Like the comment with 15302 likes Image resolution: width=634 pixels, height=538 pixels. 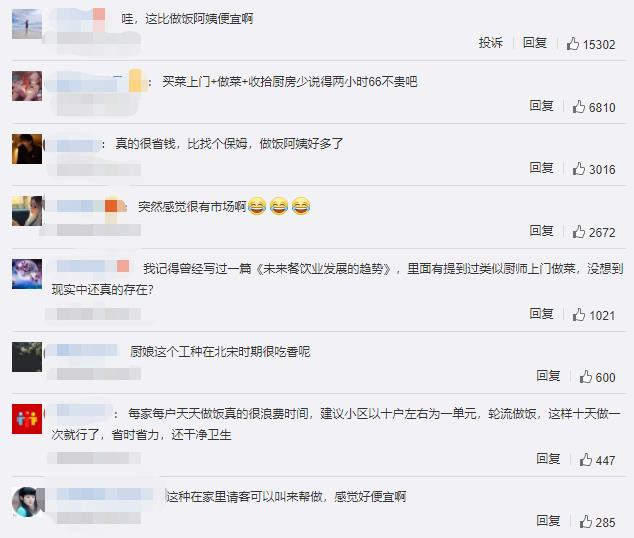pos(572,43)
